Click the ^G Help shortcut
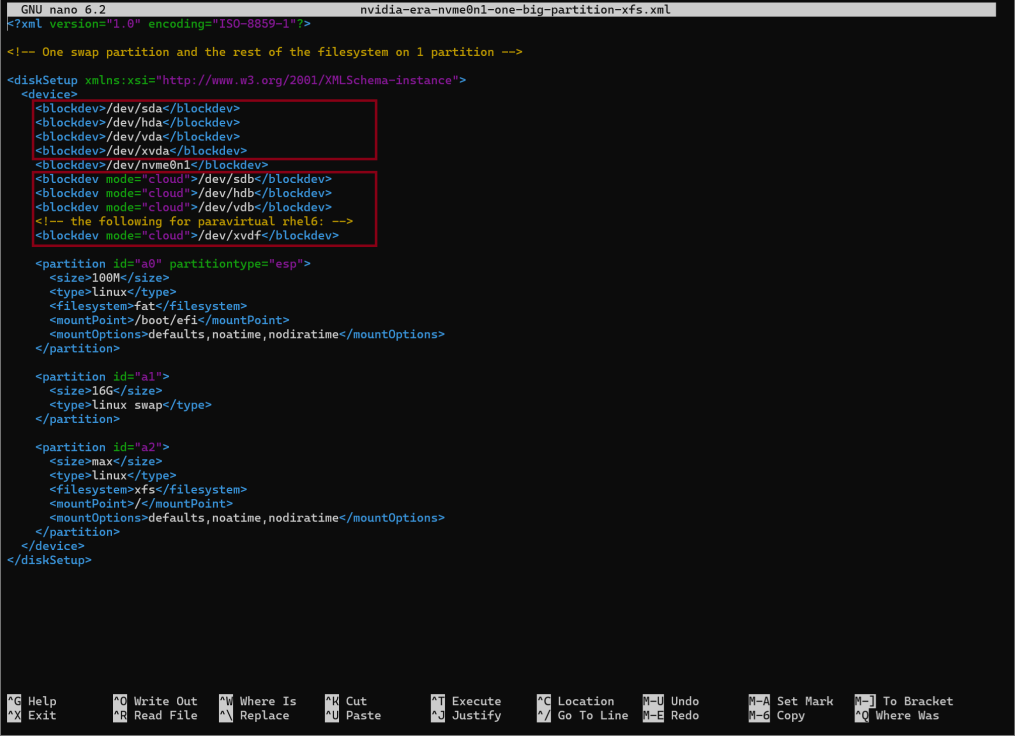 32,701
